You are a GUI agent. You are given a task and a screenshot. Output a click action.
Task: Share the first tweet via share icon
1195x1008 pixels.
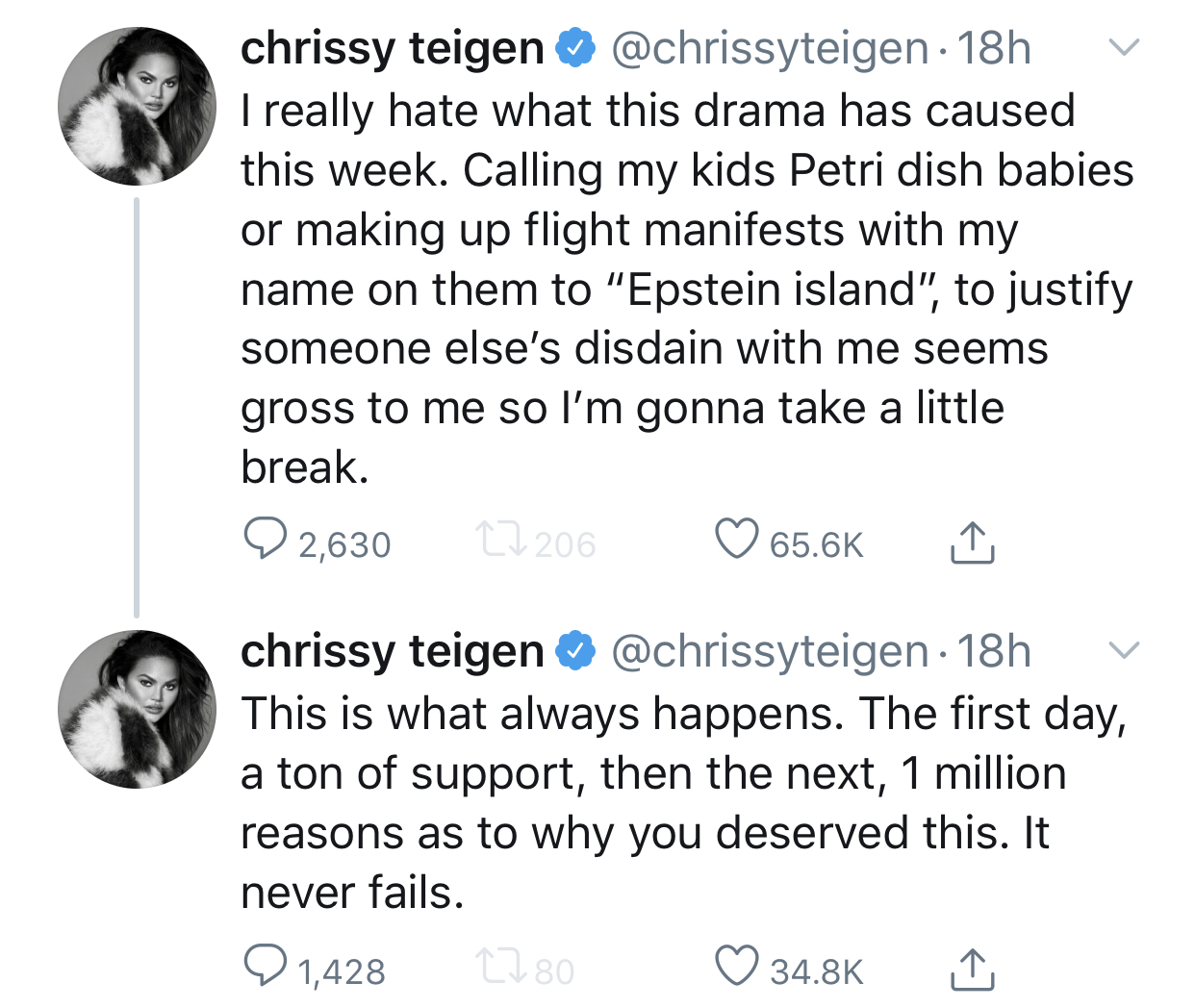972,542
